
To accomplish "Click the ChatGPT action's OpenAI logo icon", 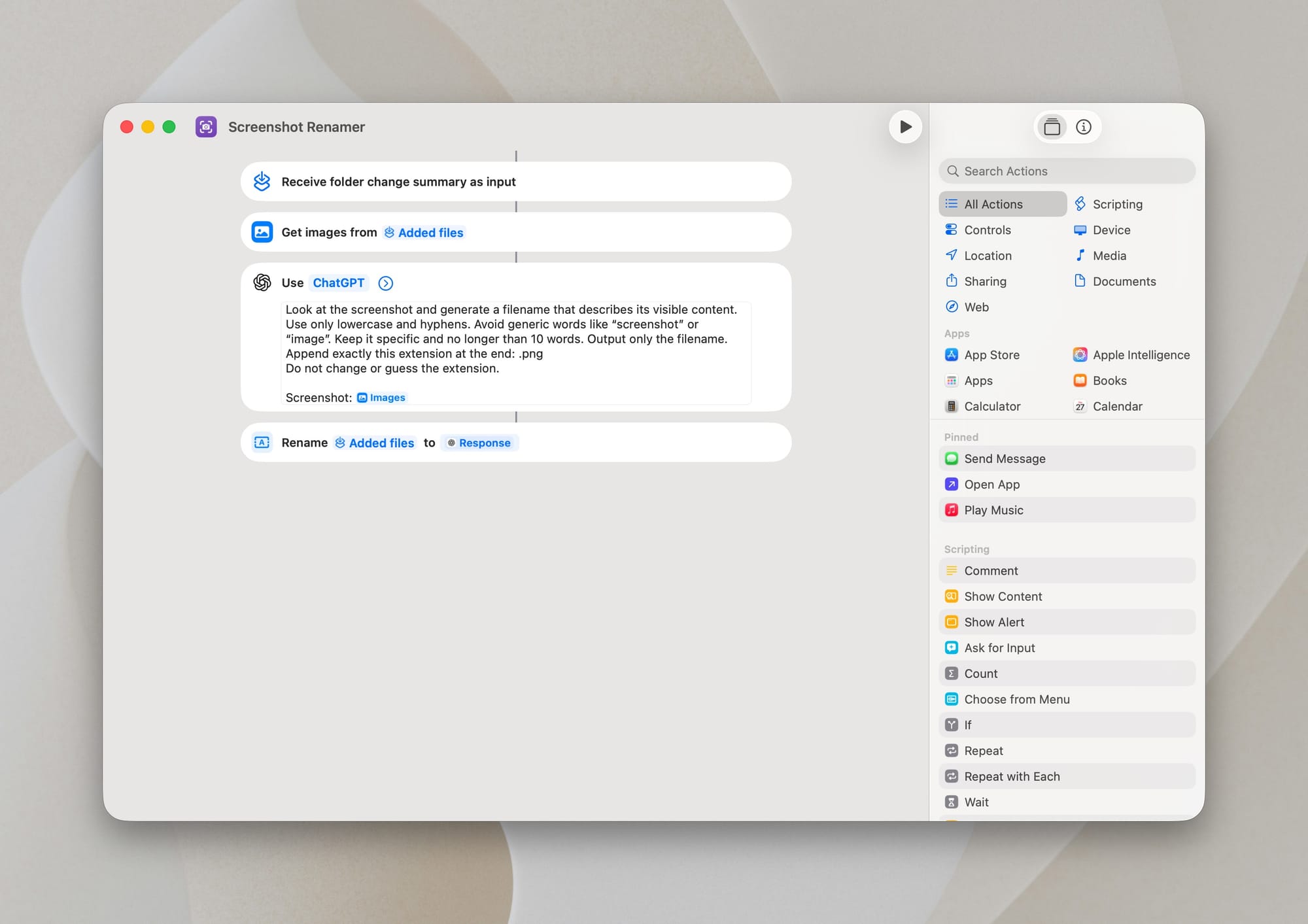I will coord(262,282).
